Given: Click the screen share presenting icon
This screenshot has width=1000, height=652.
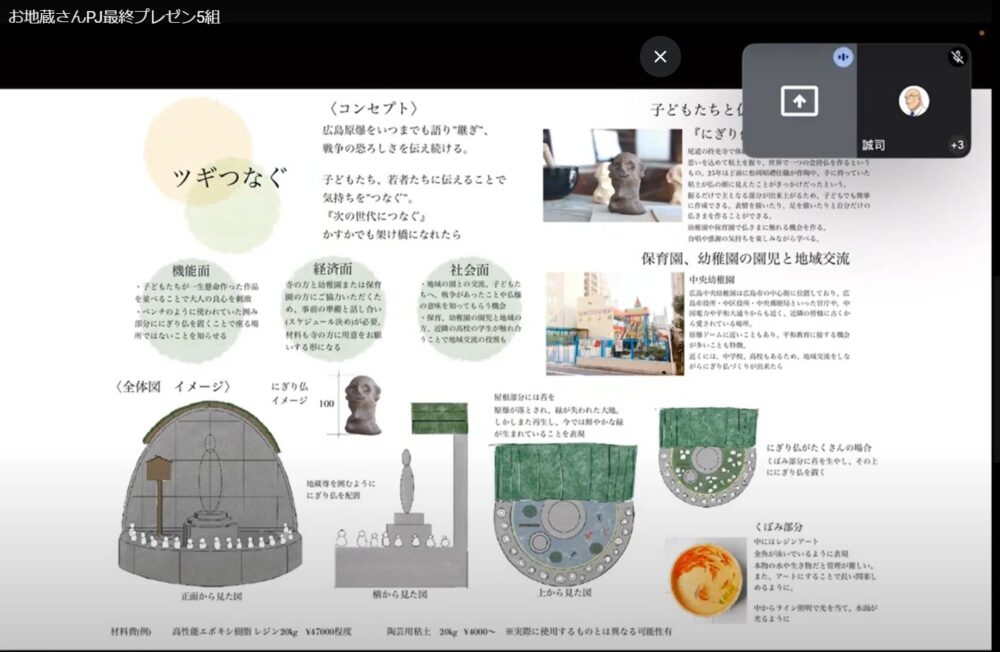Looking at the screenshot, I should [x=799, y=100].
